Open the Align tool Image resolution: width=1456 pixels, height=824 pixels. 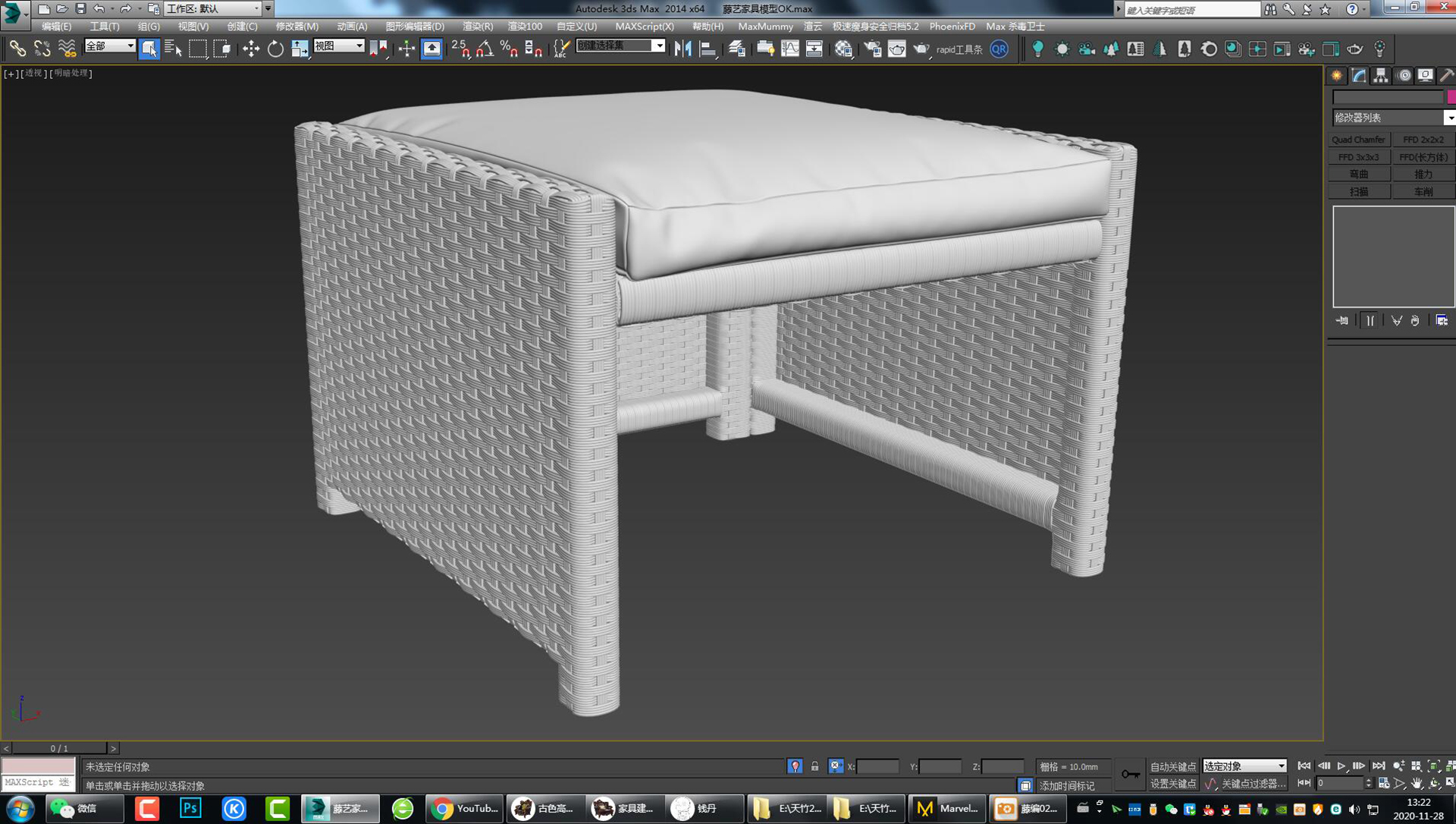707,49
